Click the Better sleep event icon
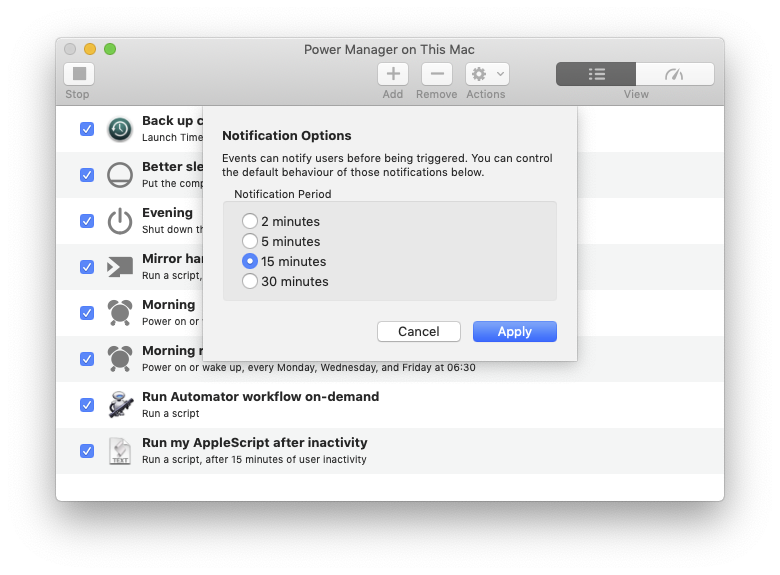780x575 pixels. click(120, 175)
